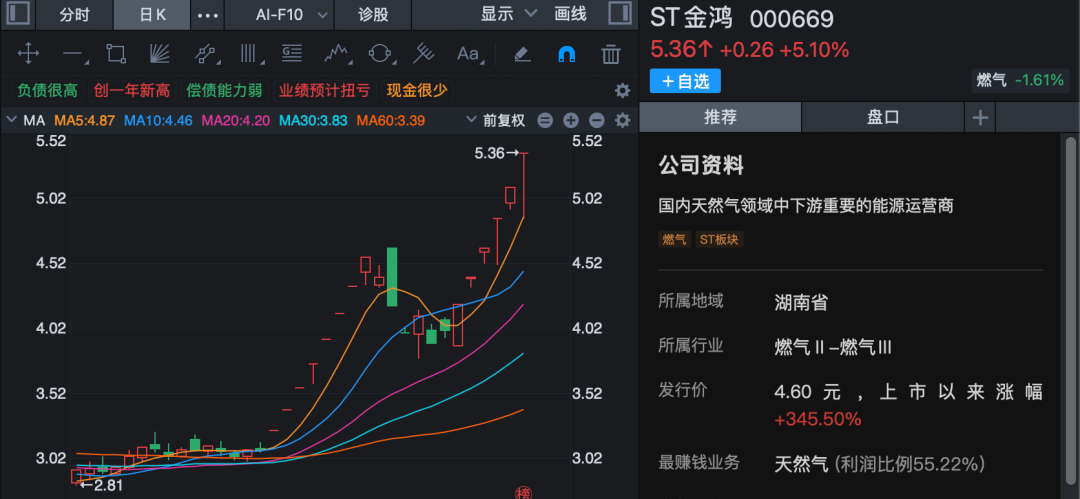Select the wave pattern tool
1080x499 pixels.
336,53
